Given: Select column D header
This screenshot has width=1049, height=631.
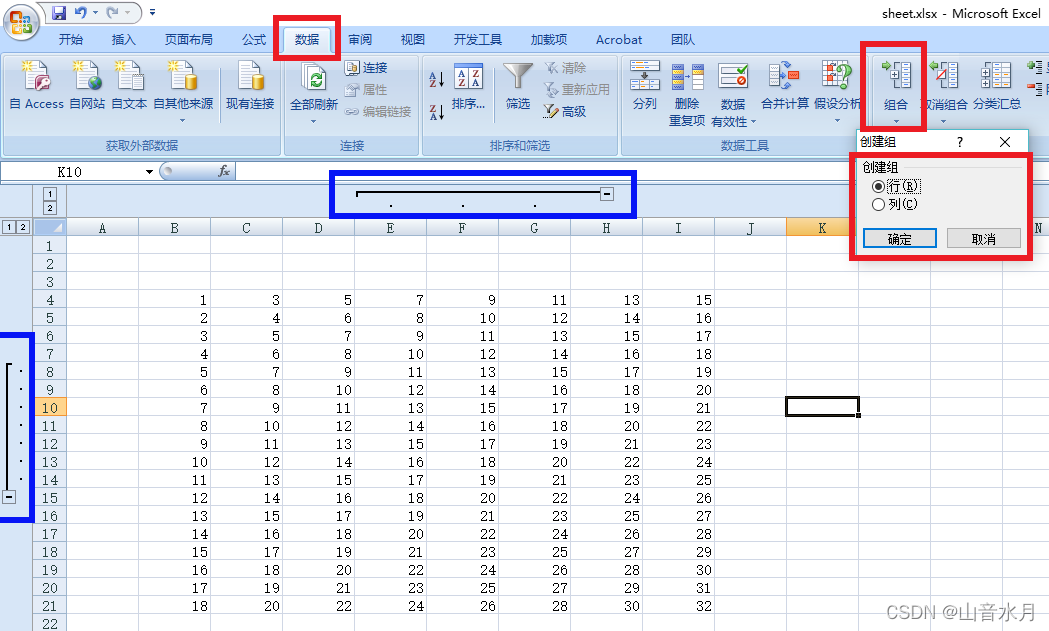Looking at the screenshot, I should click(318, 228).
